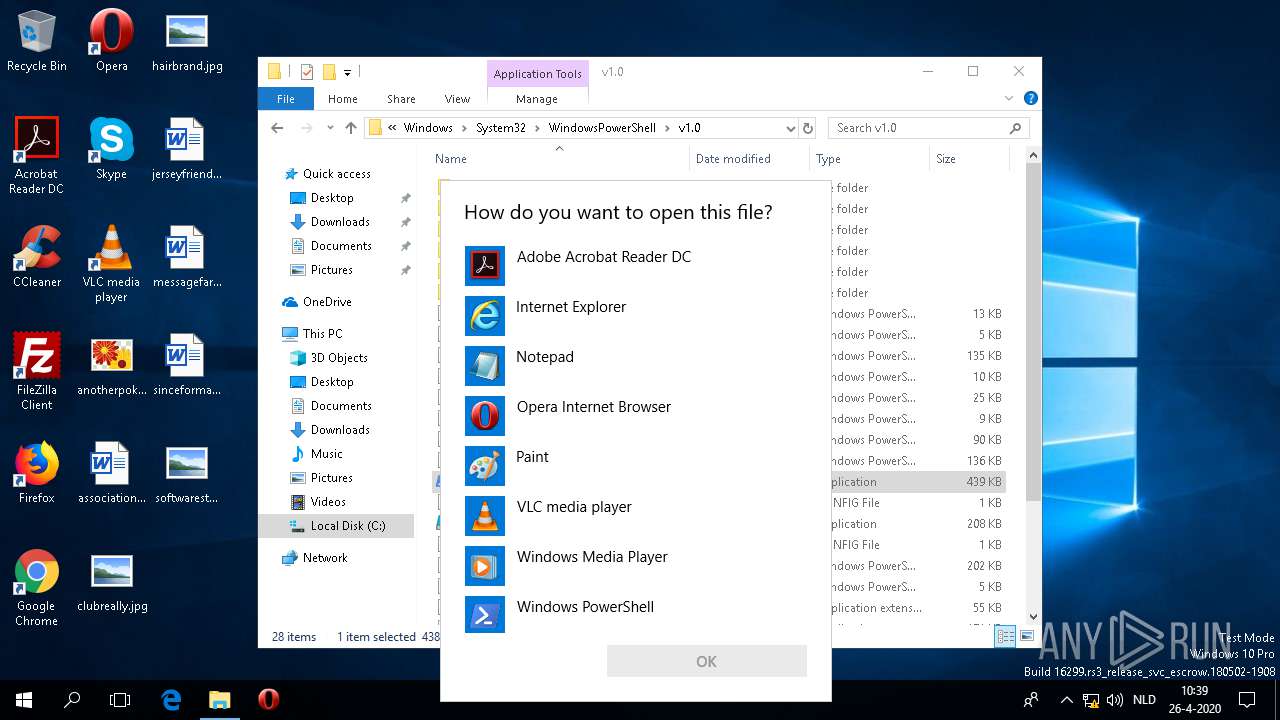Select Adobe Acrobat Reader DC icon in dialog
This screenshot has width=1280, height=720.
point(485,266)
